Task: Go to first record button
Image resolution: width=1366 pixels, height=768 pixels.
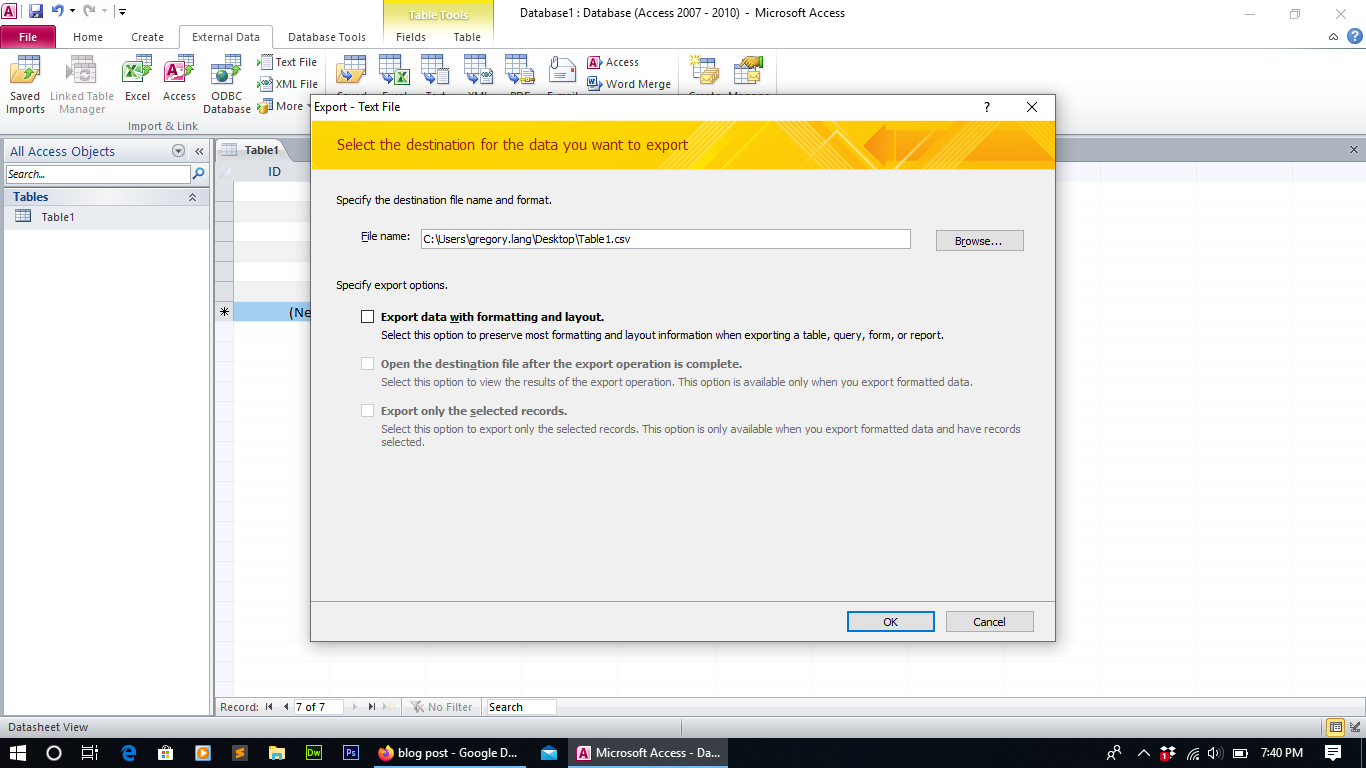Action: (269, 707)
